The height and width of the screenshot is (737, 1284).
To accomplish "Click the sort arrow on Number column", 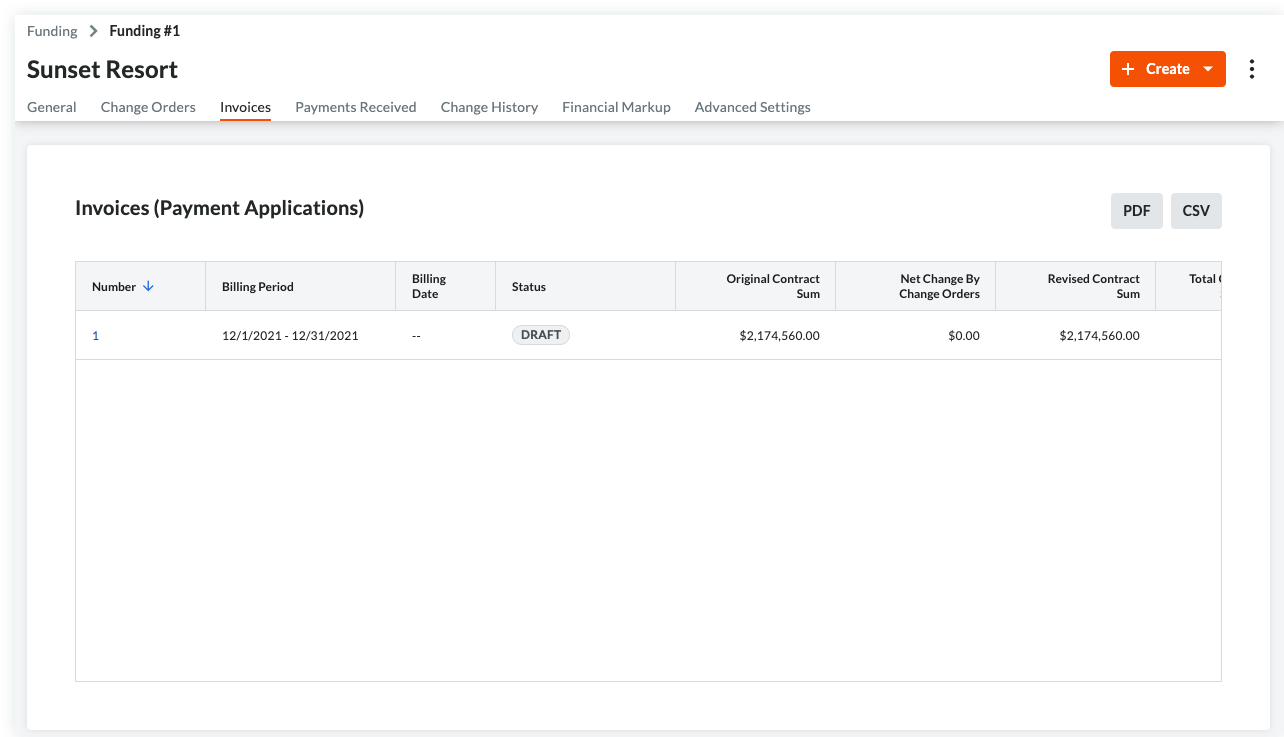I will tap(149, 286).
